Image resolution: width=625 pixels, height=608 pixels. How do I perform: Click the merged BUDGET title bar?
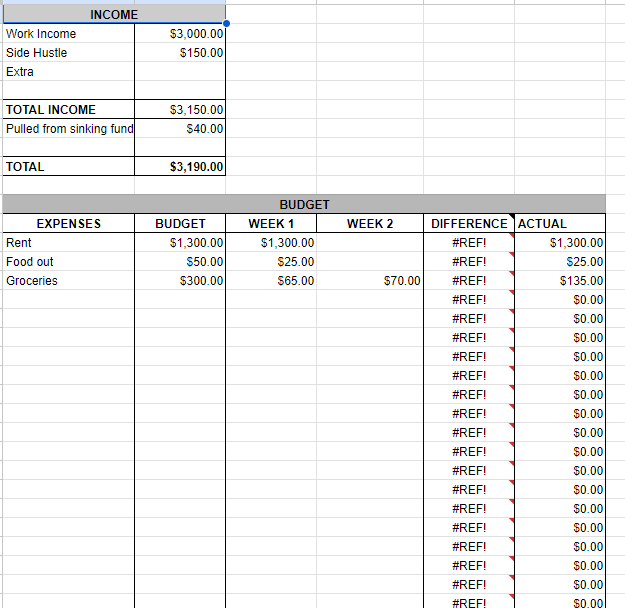(x=304, y=204)
